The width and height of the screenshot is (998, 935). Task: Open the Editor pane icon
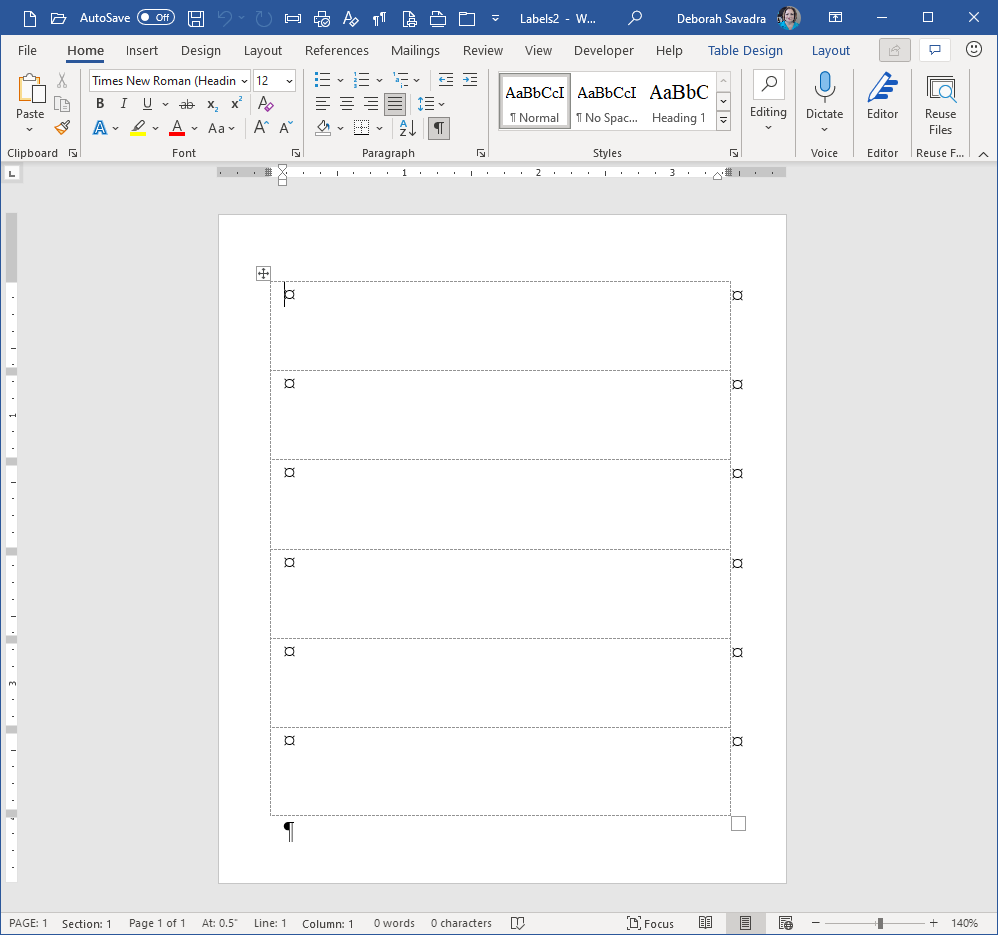(x=882, y=97)
